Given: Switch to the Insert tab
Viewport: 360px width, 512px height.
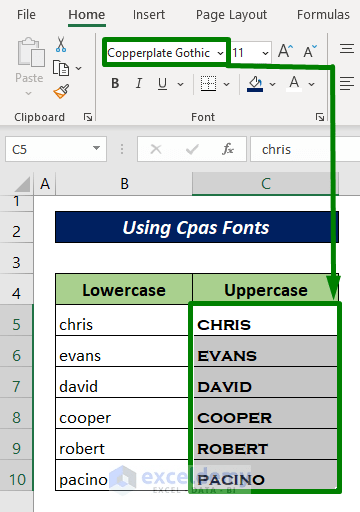Looking at the screenshot, I should (149, 15).
